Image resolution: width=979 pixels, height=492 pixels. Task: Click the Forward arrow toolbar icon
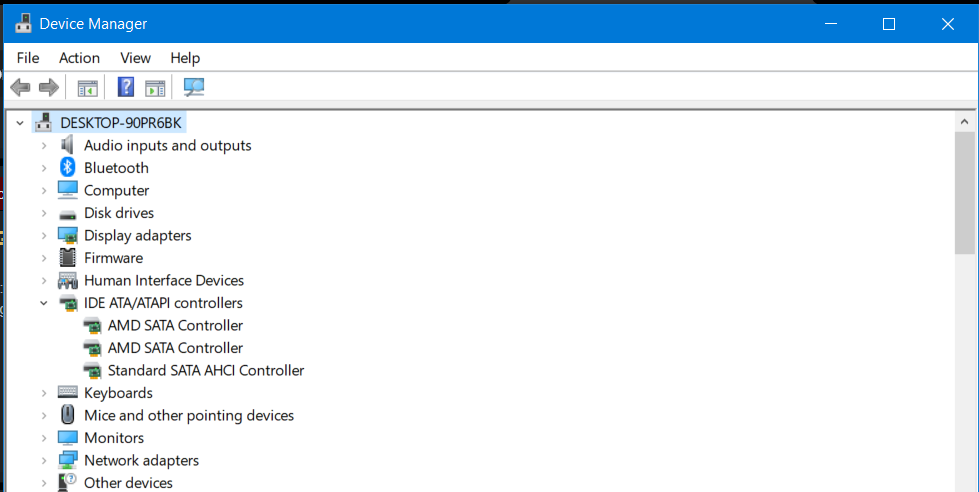tap(48, 88)
